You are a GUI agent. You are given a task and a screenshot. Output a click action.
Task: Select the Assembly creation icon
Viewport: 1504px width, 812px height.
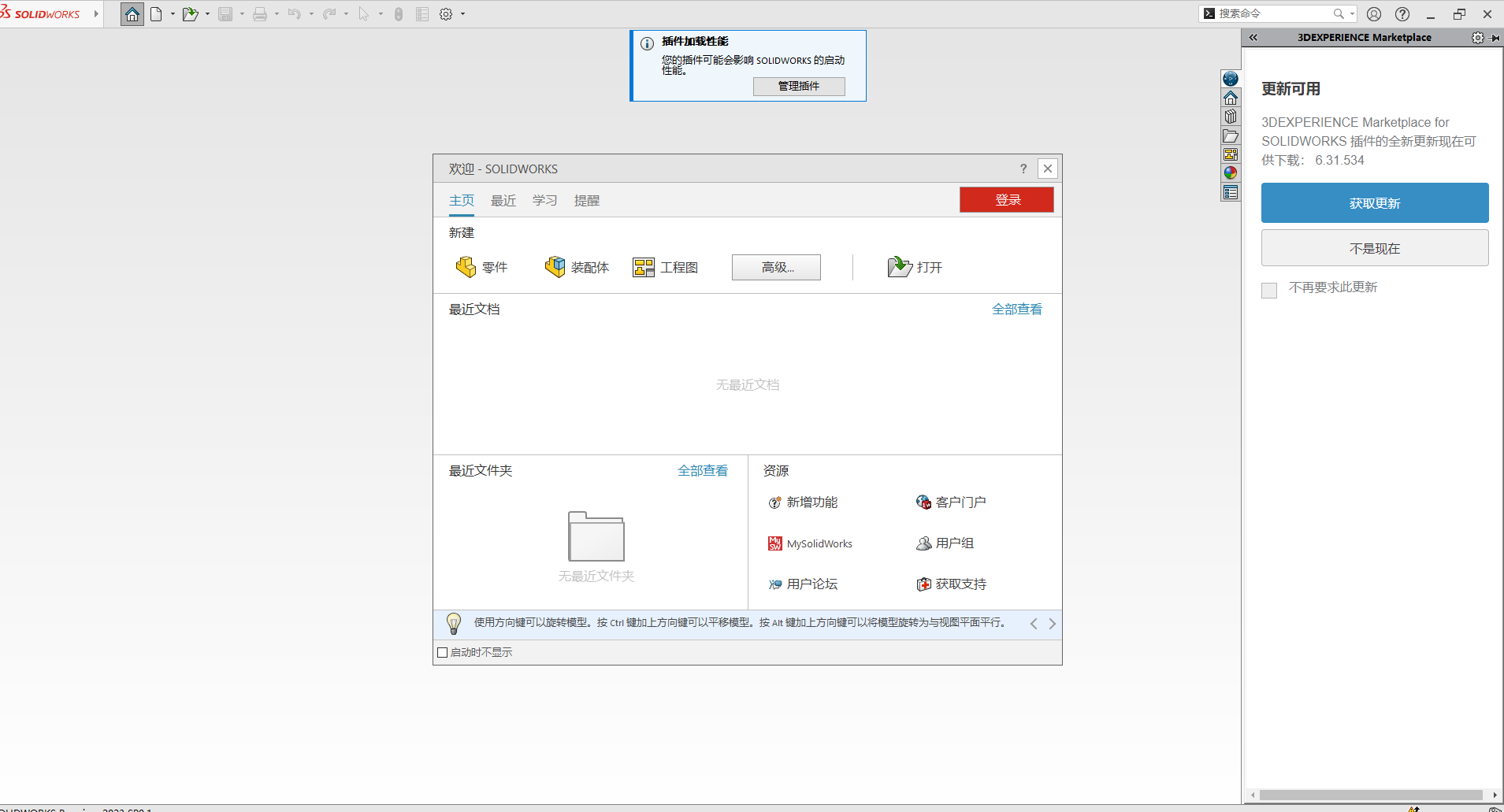tap(556, 266)
